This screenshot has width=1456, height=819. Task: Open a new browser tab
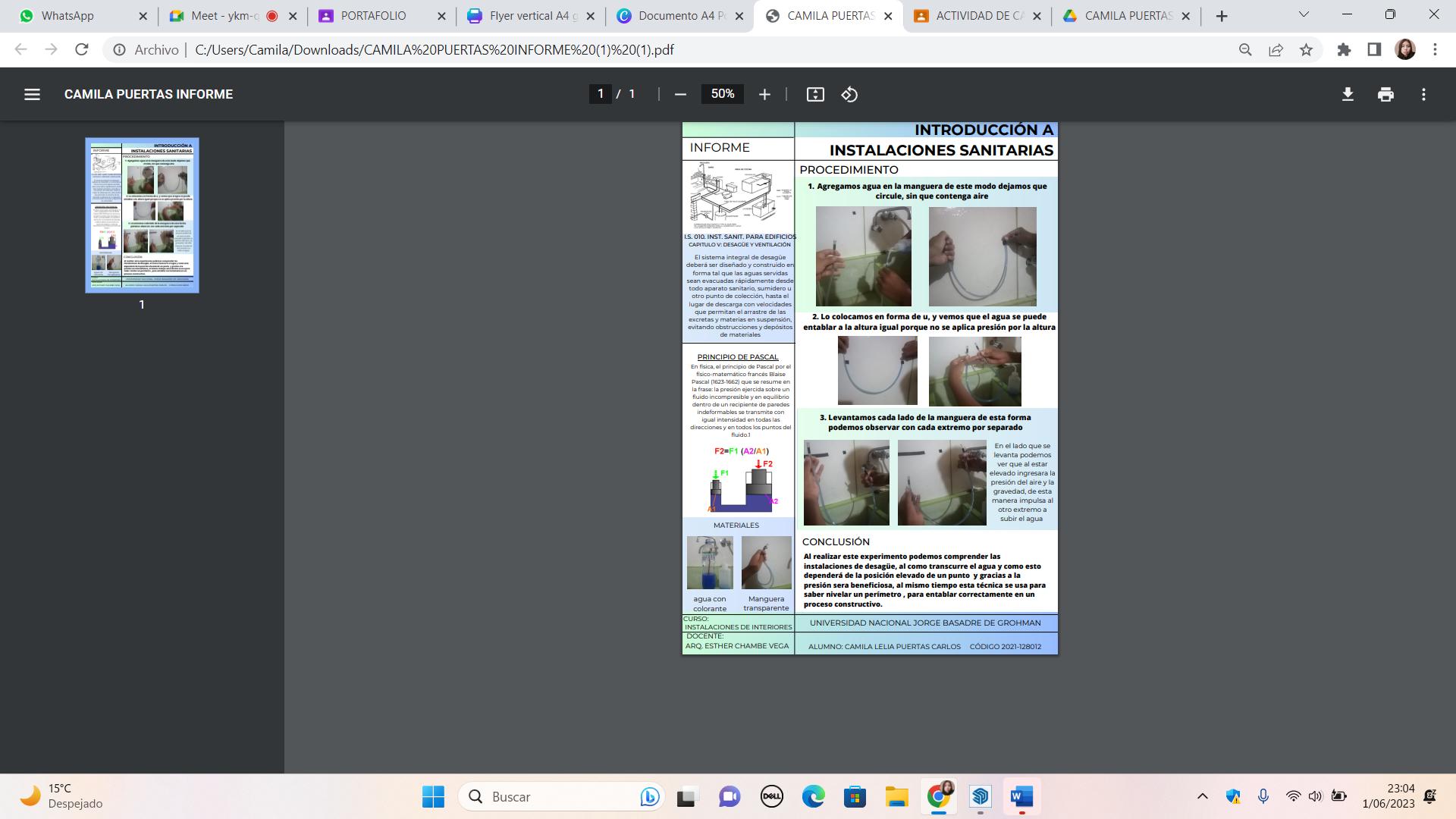[x=1222, y=16]
